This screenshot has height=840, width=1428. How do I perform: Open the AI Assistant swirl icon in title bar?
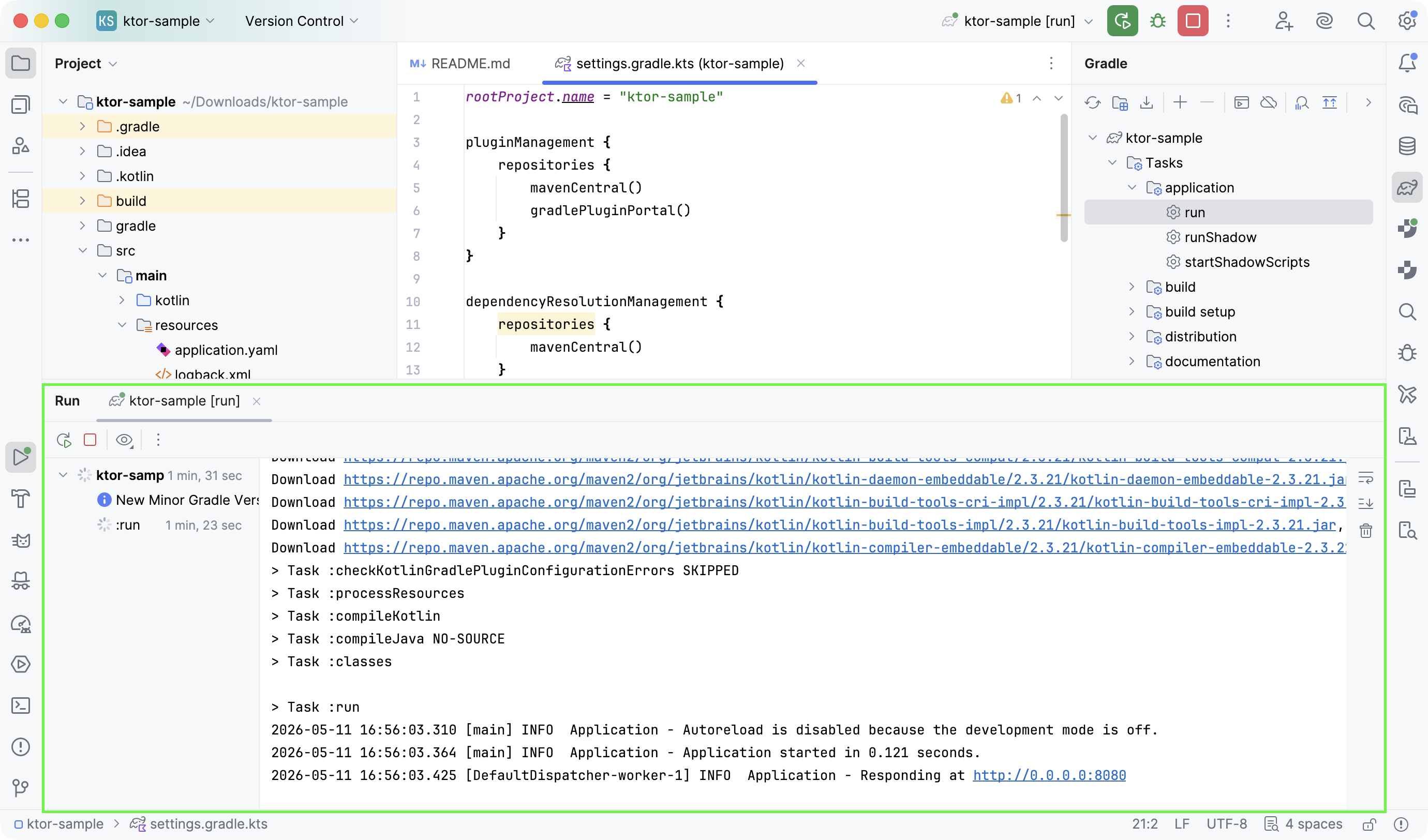[1325, 21]
